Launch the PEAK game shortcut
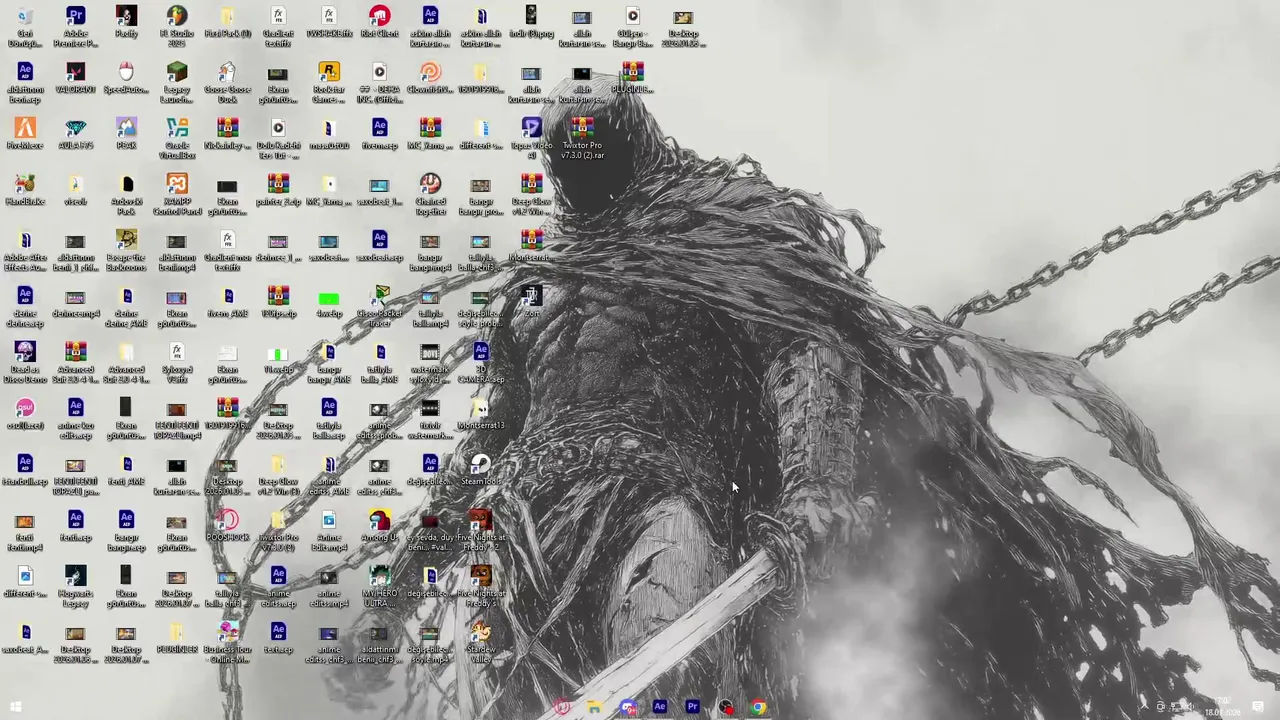 [x=126, y=134]
